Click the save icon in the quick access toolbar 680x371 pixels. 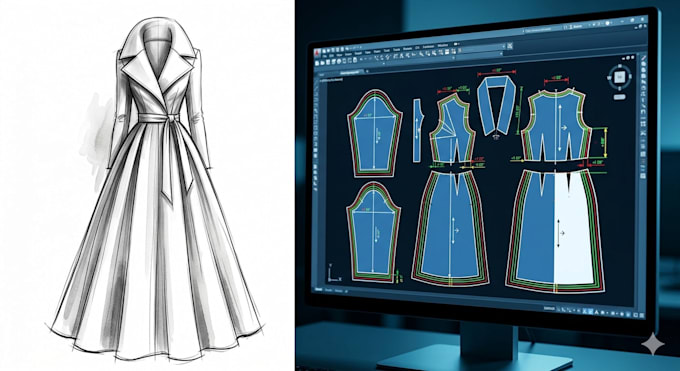[x=333, y=49]
